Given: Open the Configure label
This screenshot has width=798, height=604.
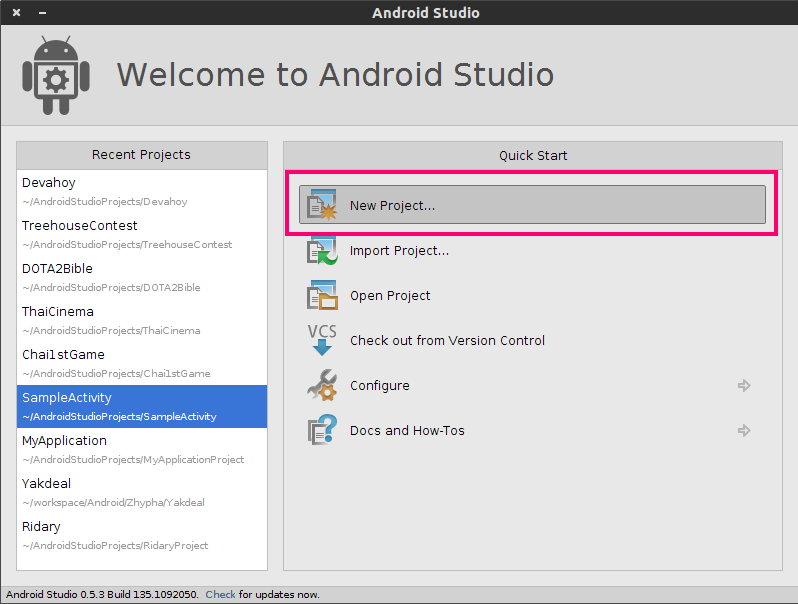Looking at the screenshot, I should coord(380,386).
